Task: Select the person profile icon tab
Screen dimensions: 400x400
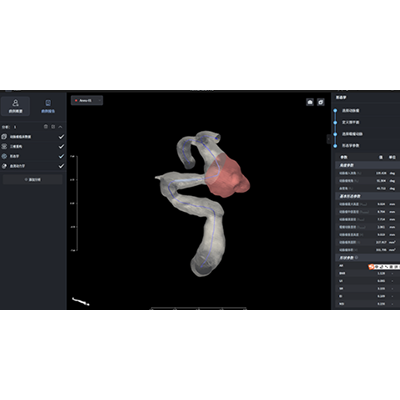Action: pos(15,106)
